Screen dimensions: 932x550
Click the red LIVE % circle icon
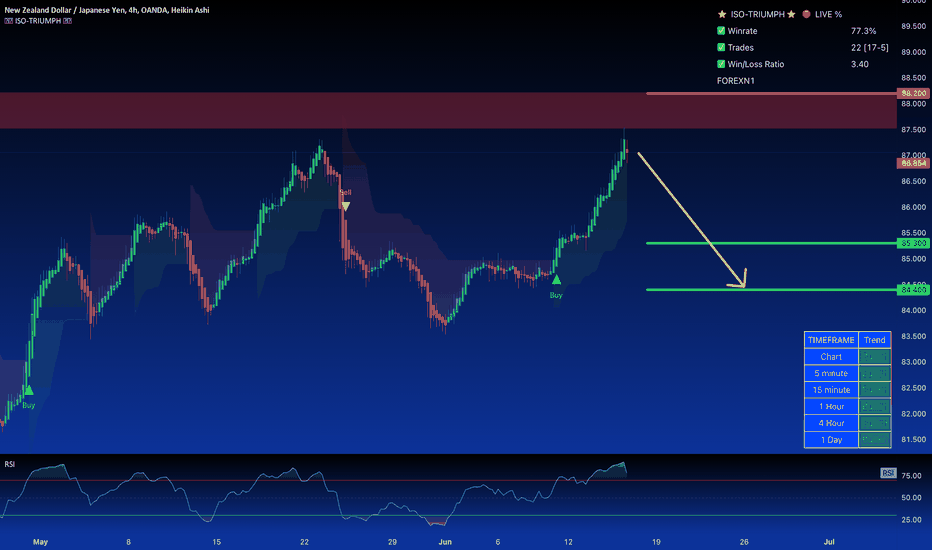(x=807, y=14)
